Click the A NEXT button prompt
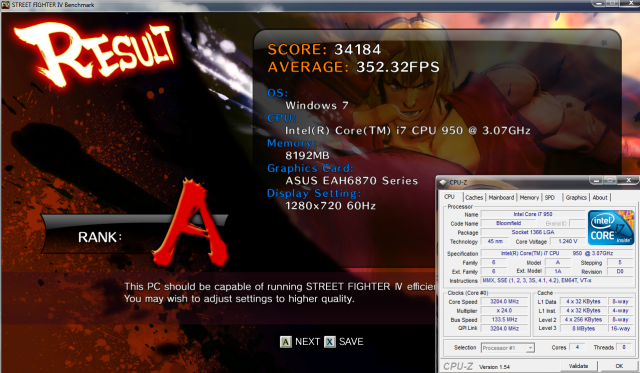 tap(300, 342)
